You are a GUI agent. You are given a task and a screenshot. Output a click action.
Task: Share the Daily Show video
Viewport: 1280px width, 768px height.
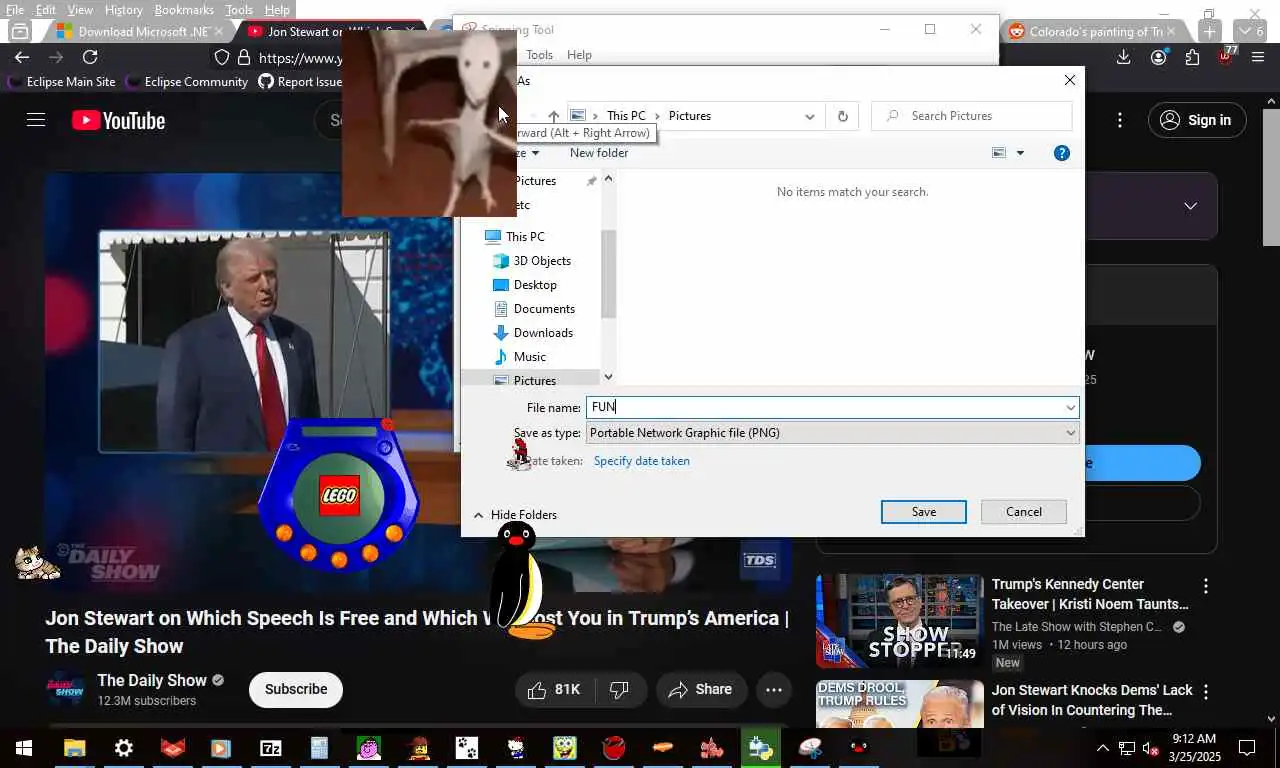(700, 690)
